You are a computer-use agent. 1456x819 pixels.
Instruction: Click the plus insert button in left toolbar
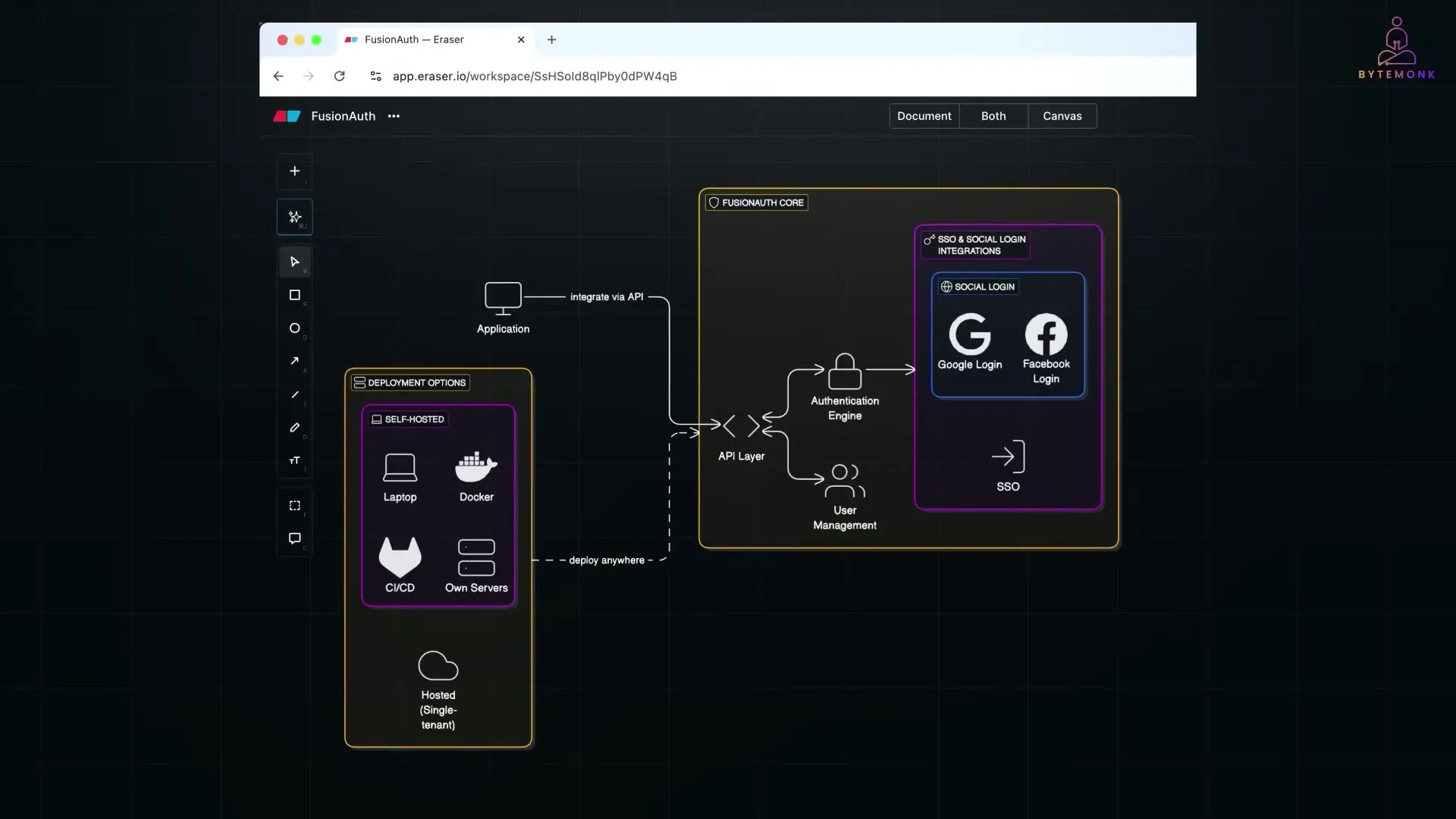pos(295,171)
